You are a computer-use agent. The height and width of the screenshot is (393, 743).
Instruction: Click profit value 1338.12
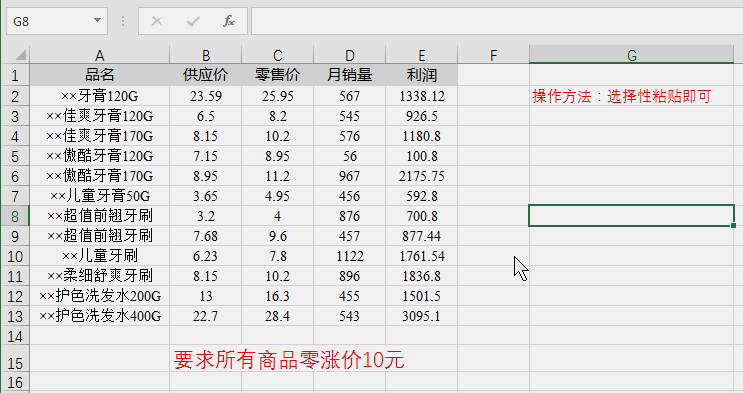[x=422, y=96]
